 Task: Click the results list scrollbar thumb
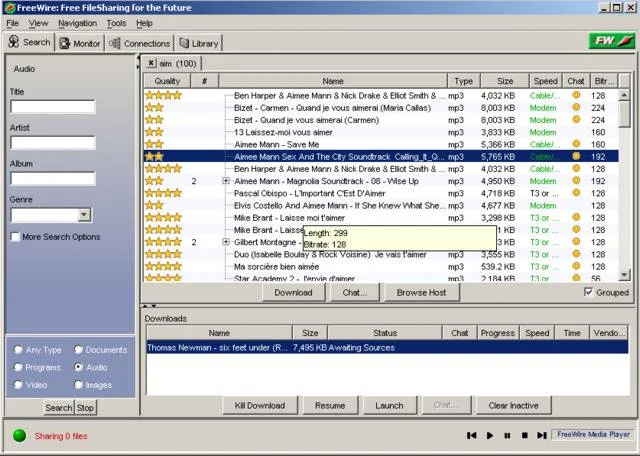pos(624,114)
